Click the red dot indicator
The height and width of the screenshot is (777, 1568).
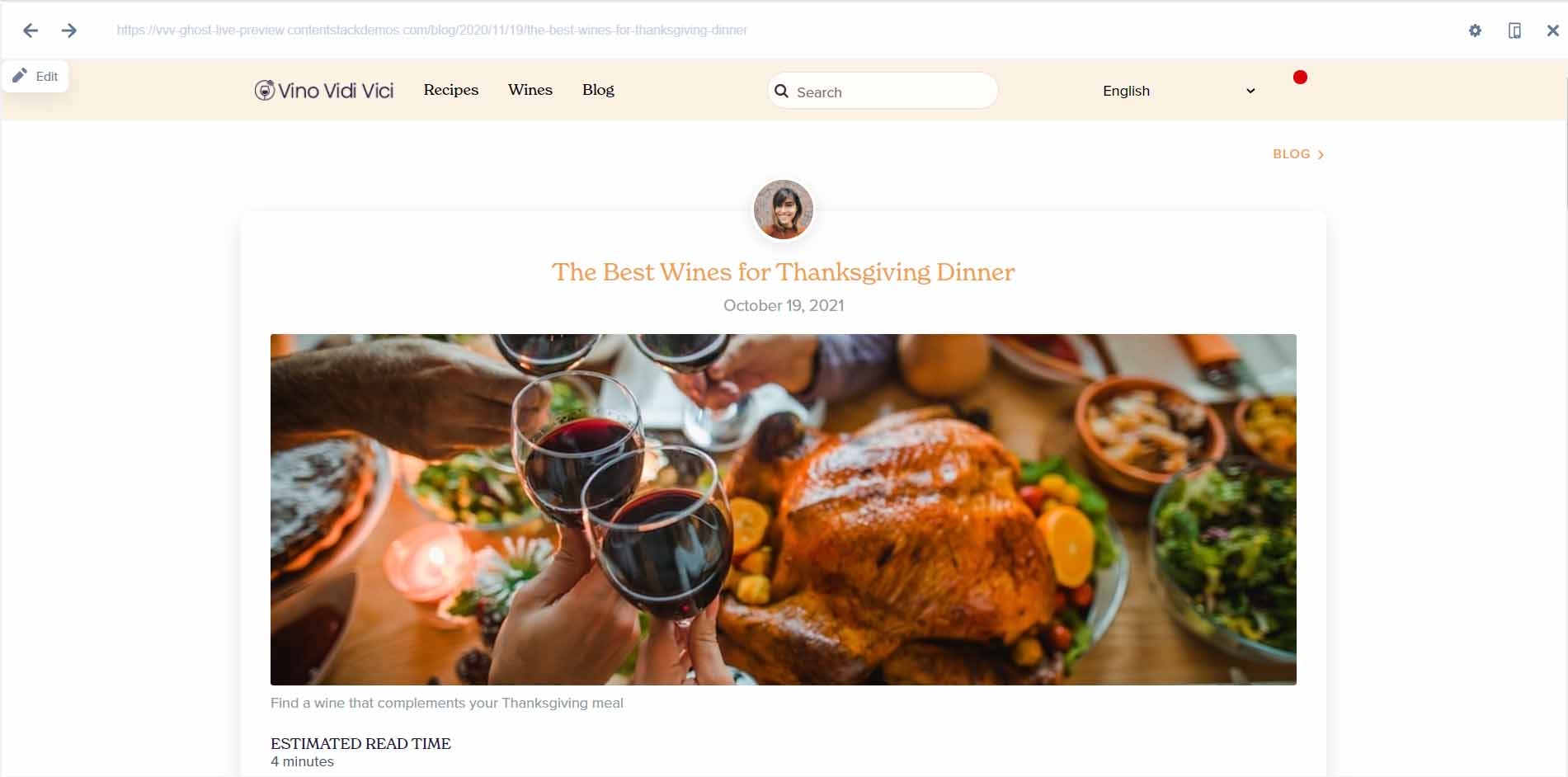coord(1300,78)
